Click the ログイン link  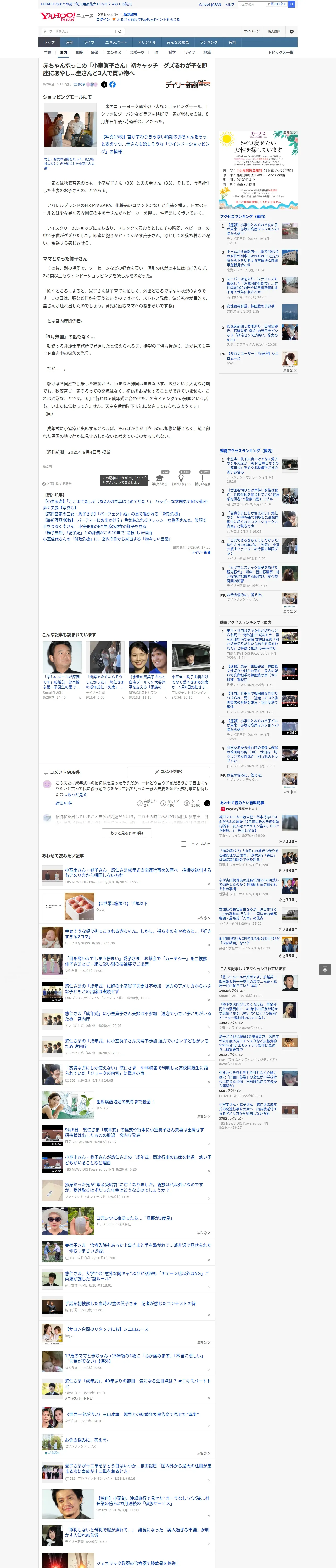tap(103, 20)
